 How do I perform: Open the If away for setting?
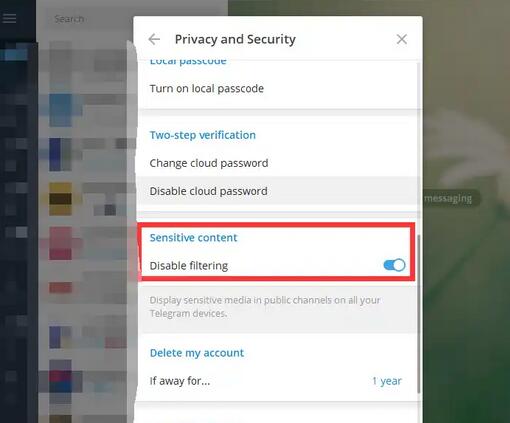[277, 381]
